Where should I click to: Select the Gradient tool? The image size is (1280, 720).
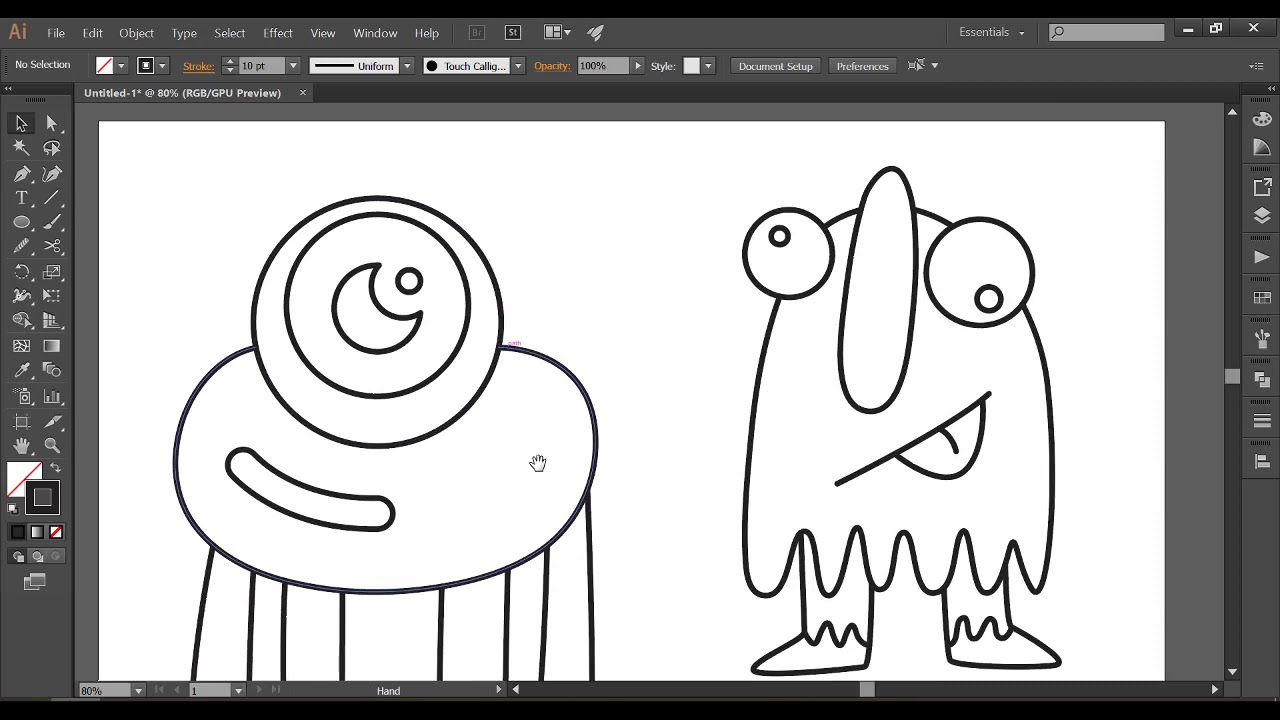click(52, 346)
